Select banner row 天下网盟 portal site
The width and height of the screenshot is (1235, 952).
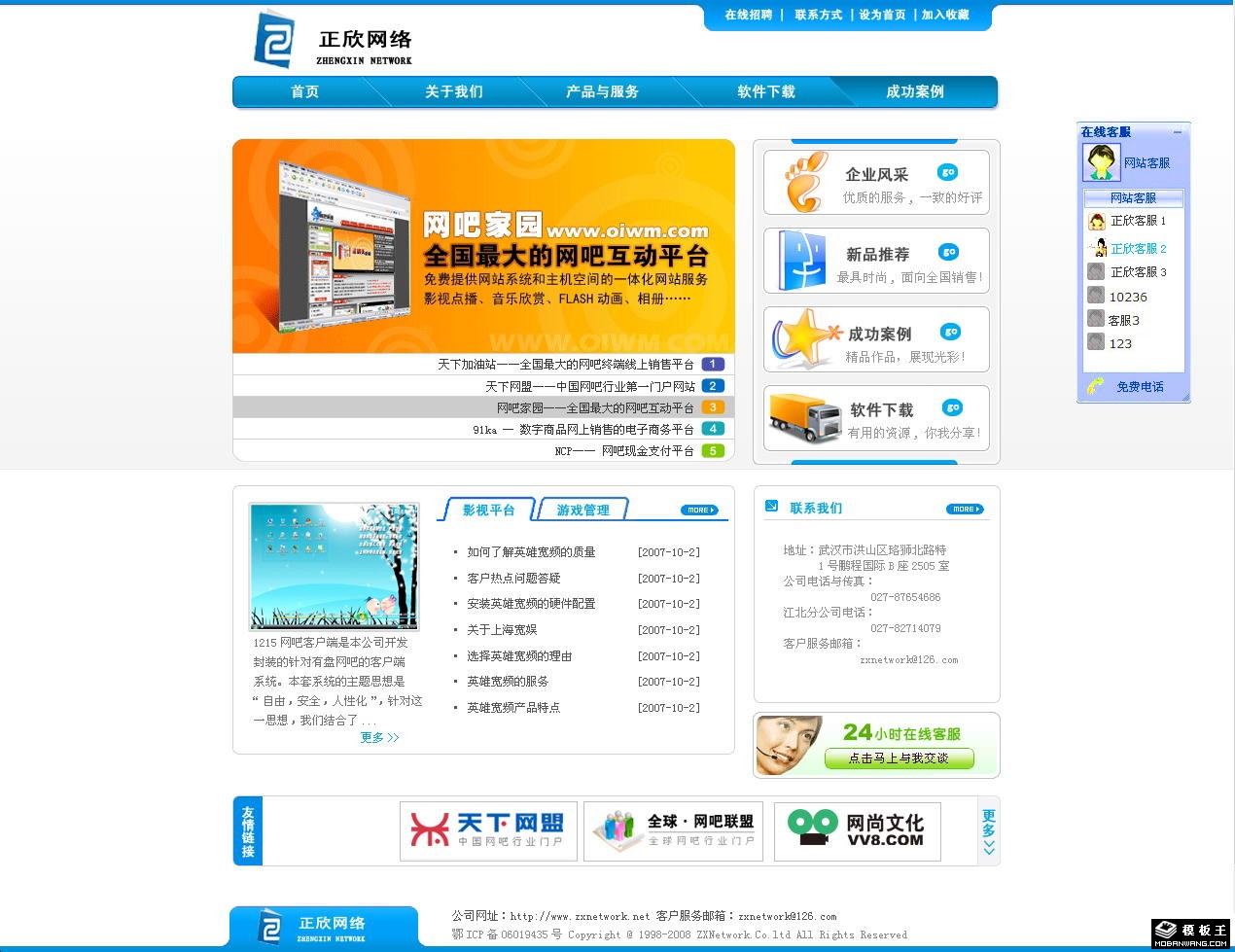tap(590, 386)
